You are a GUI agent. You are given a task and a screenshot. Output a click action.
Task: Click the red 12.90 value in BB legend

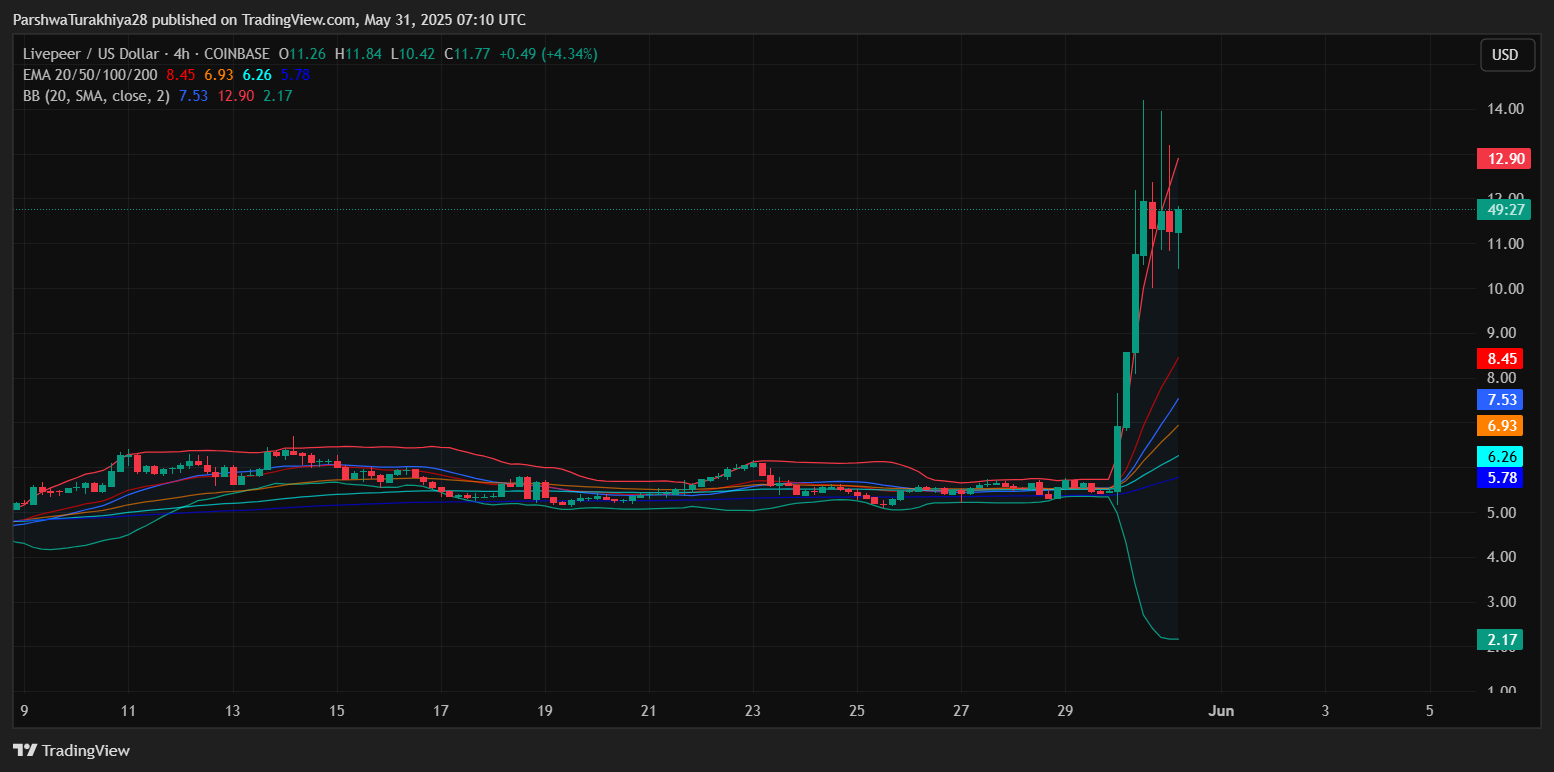point(237,96)
